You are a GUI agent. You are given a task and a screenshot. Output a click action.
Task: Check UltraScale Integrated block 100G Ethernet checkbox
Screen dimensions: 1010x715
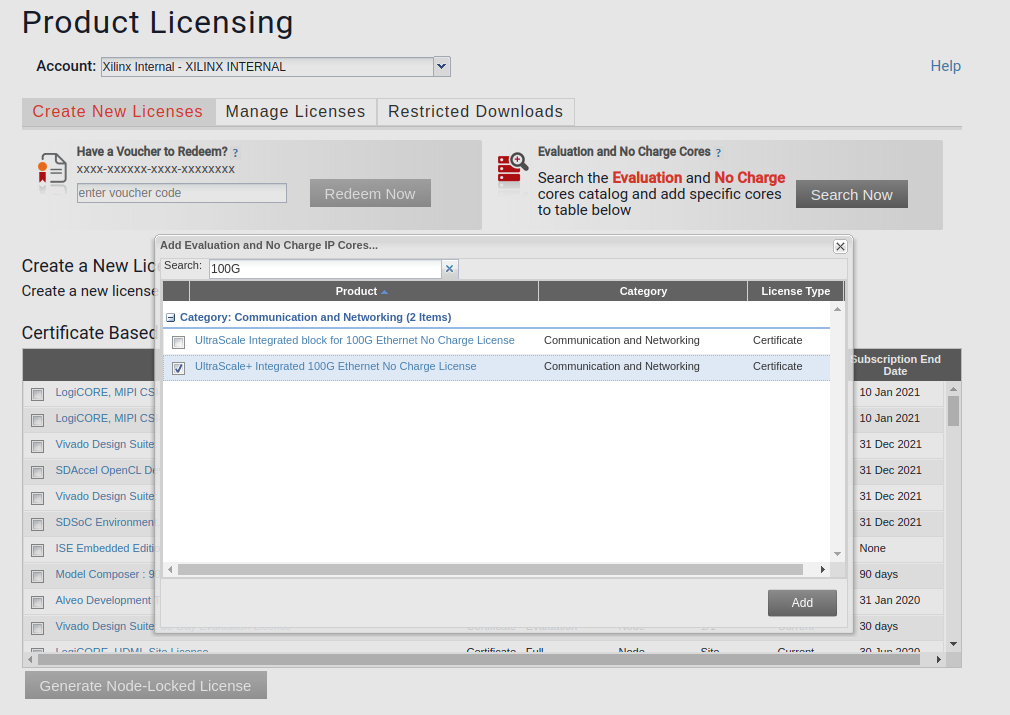click(x=178, y=342)
